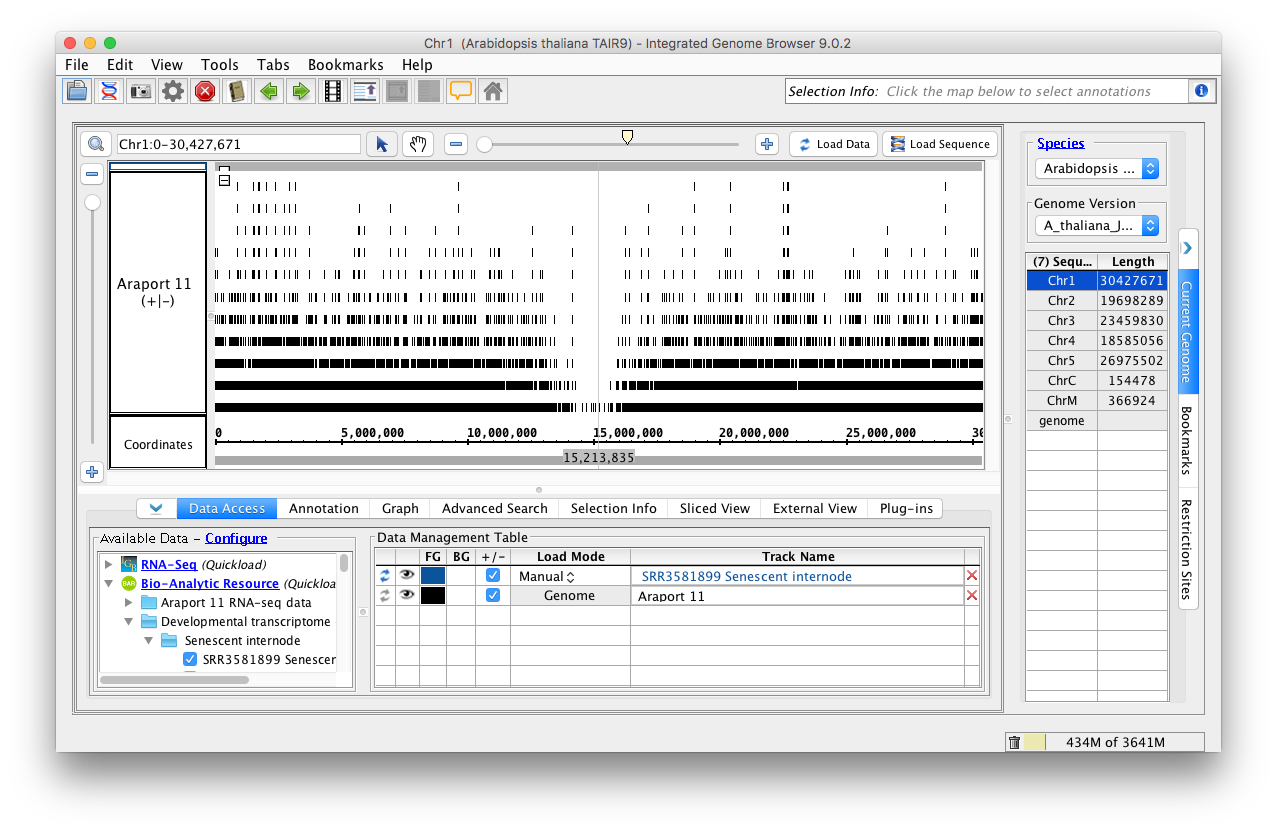Switch to the Advanced Search tab
This screenshot has height=832, width=1277.
(x=494, y=508)
